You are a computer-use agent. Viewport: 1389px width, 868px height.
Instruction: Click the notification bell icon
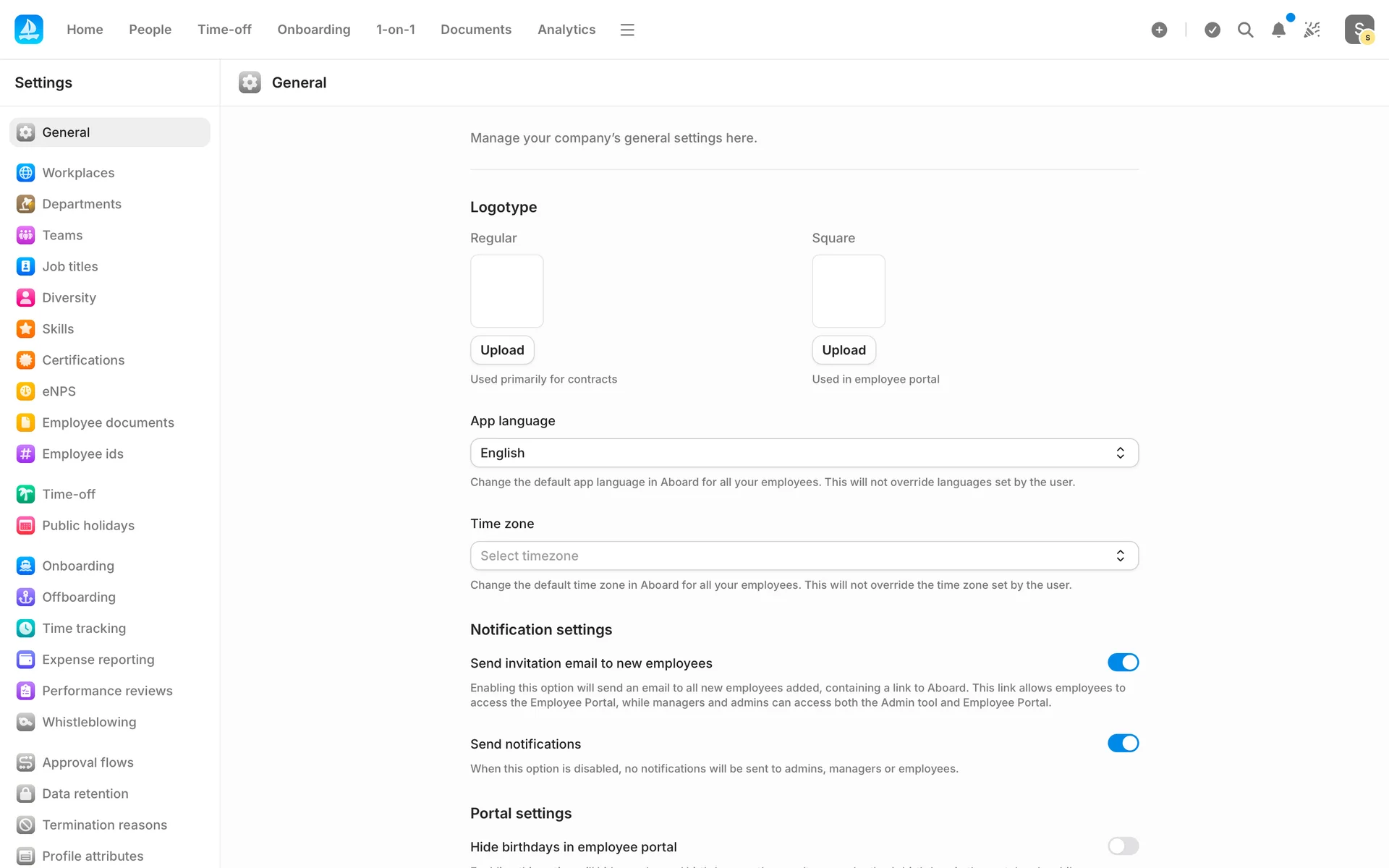tap(1278, 30)
